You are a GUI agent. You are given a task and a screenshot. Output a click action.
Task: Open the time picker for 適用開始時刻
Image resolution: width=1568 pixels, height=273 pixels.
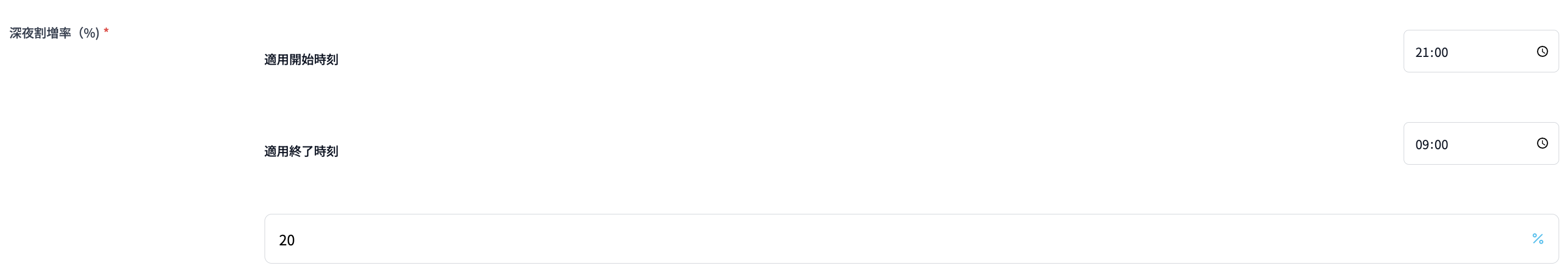[1542, 52]
